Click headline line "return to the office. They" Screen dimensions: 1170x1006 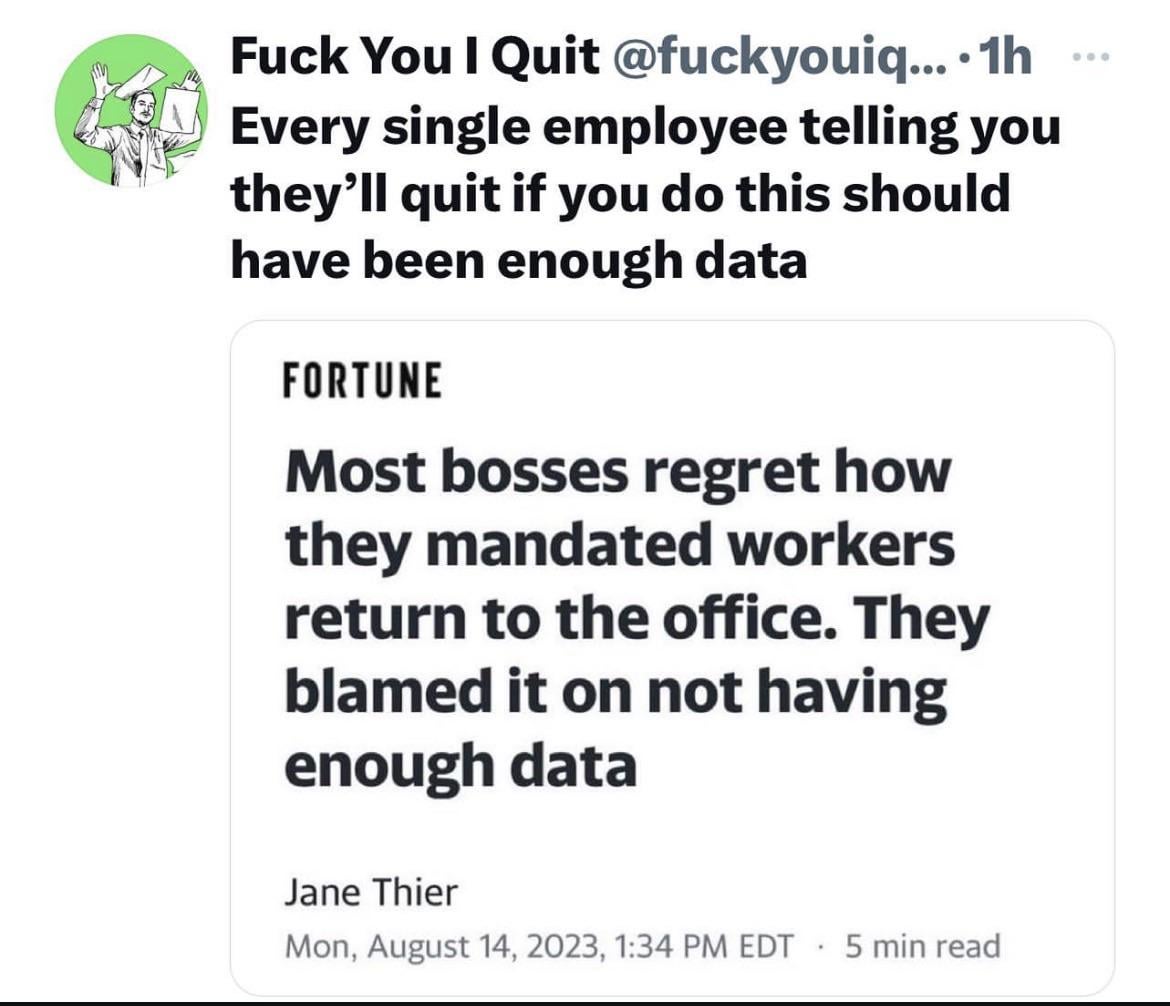click(x=636, y=618)
